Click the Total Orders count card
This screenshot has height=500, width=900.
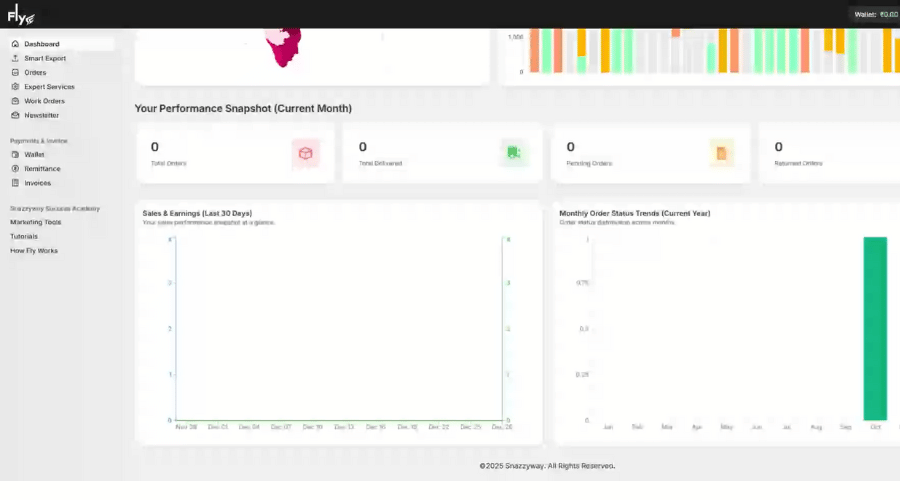pyautogui.click(x=235, y=154)
